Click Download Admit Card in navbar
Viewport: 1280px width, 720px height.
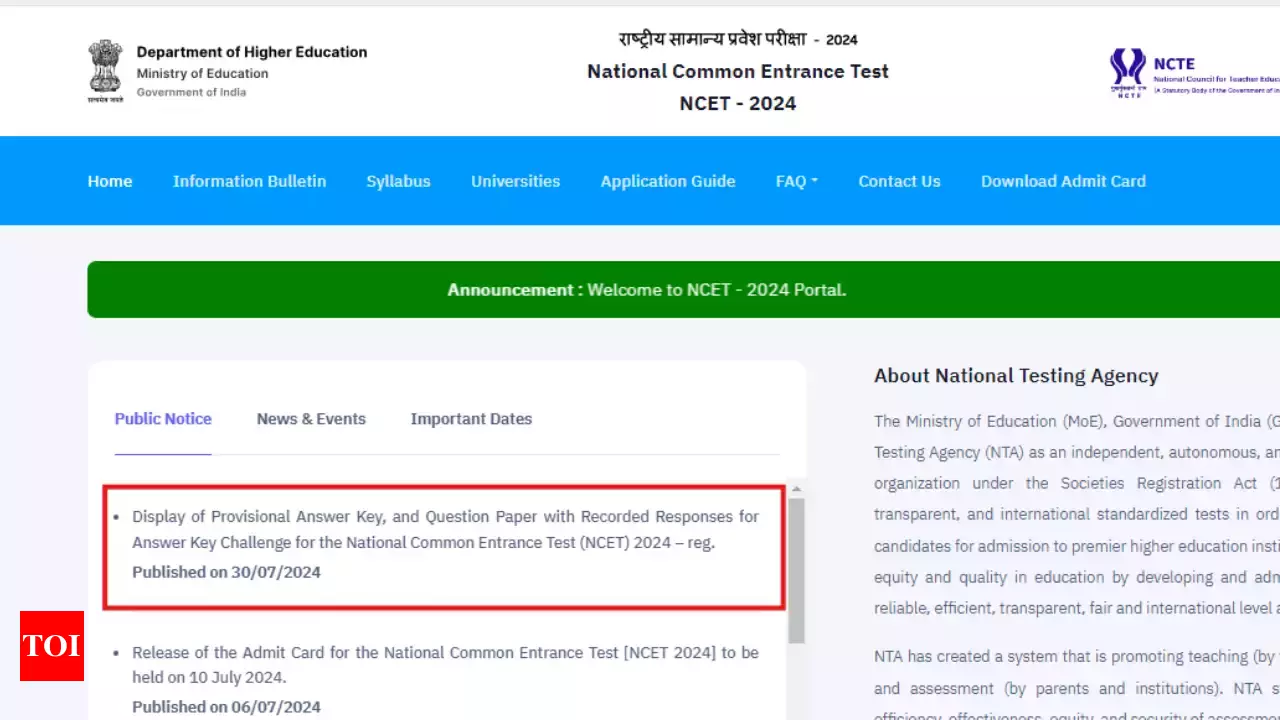1063,181
